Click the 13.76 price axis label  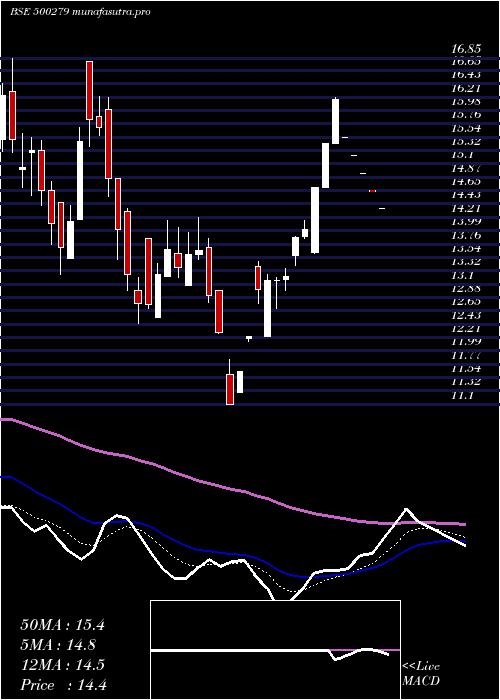(466, 235)
